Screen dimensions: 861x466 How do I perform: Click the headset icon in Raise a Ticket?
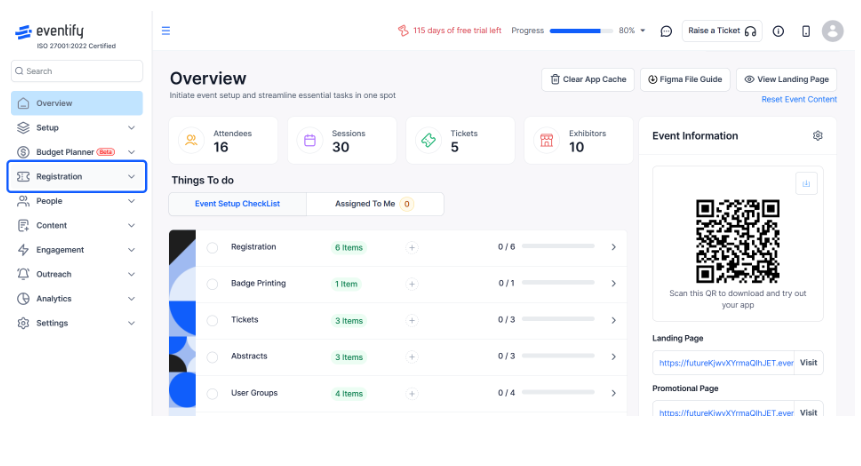pyautogui.click(x=751, y=31)
